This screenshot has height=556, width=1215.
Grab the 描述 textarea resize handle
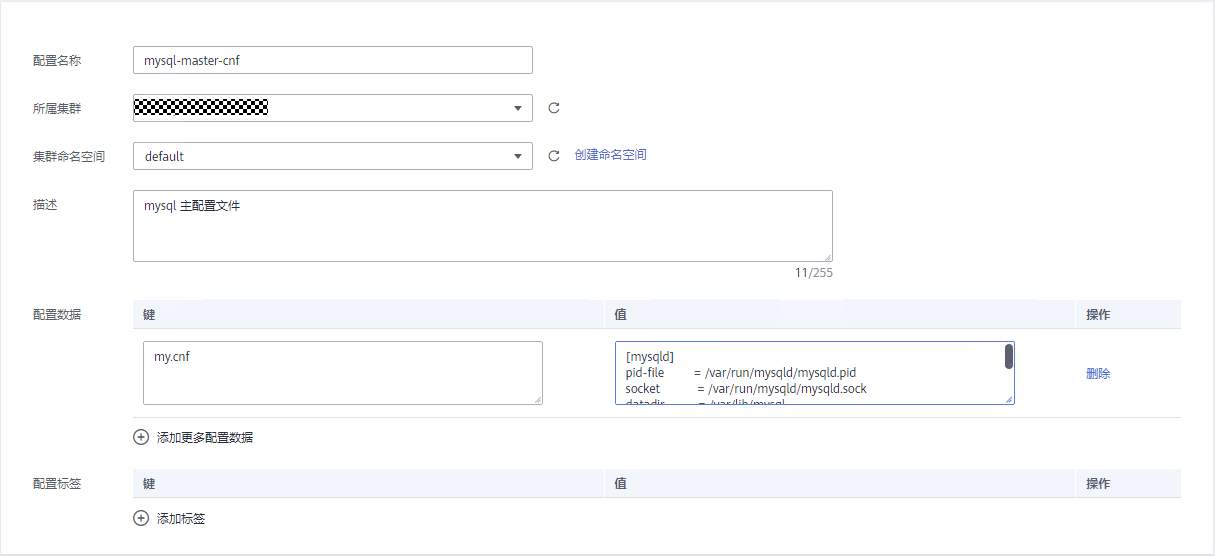[827, 257]
